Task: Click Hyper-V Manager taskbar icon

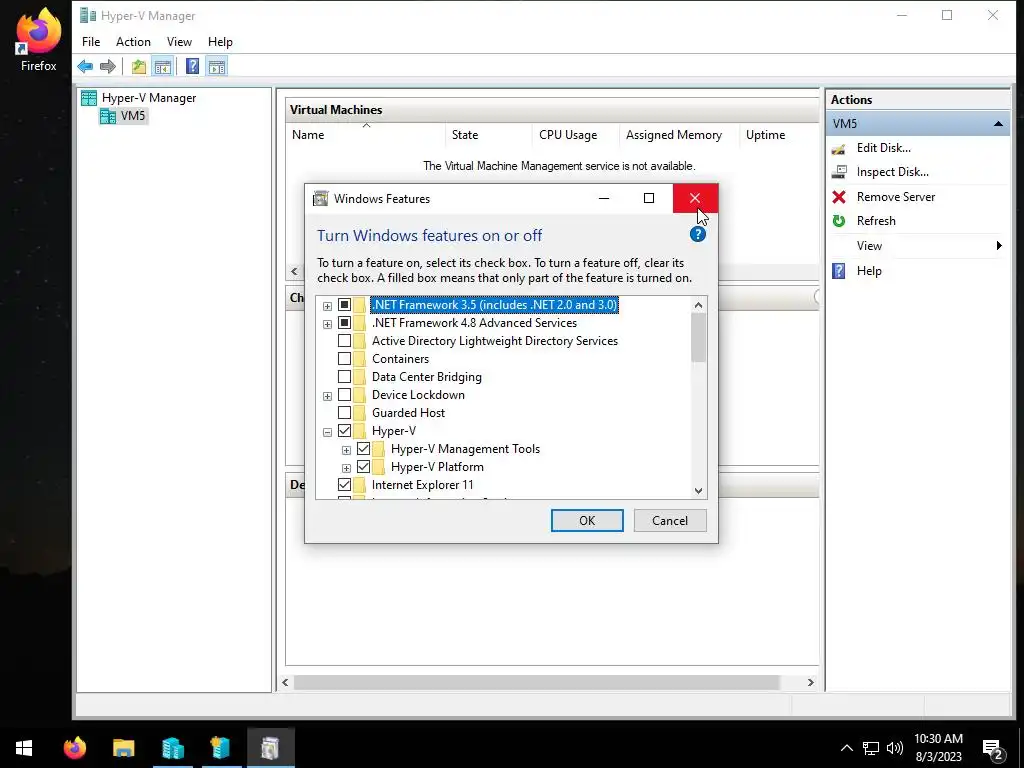Action: point(172,748)
